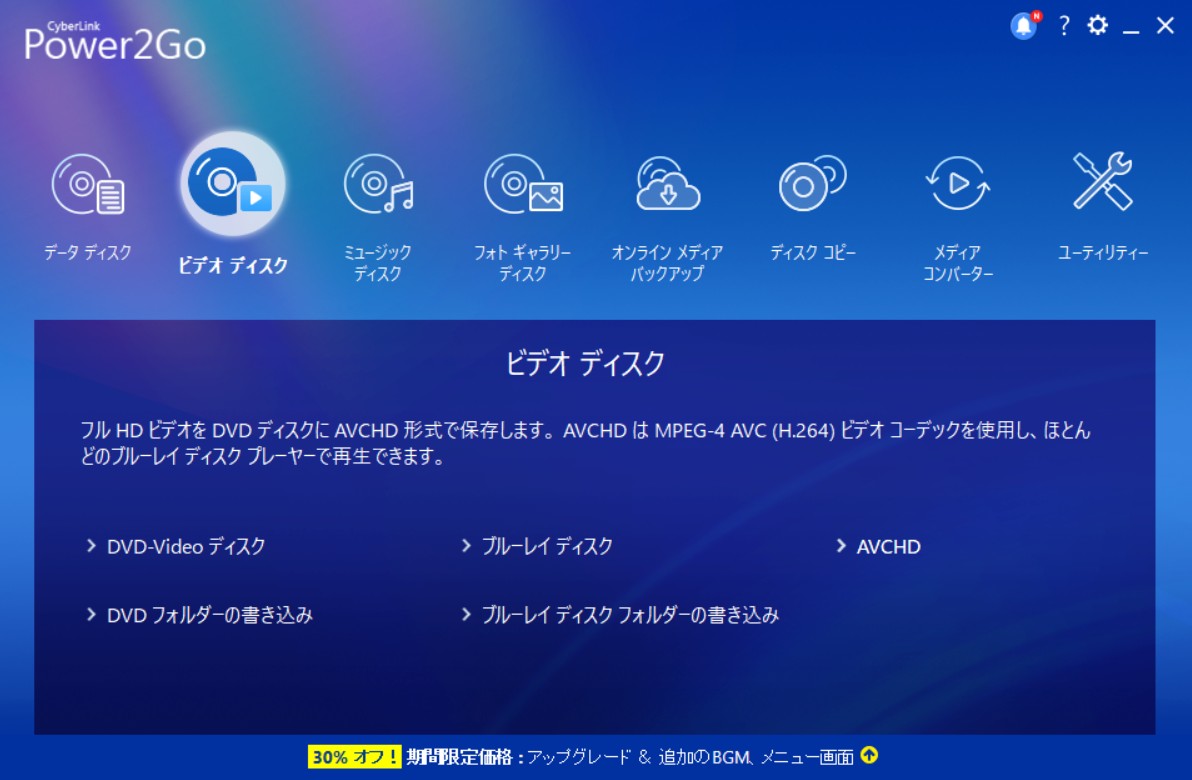
Task: Choose the AVCHD option
Action: click(x=889, y=547)
